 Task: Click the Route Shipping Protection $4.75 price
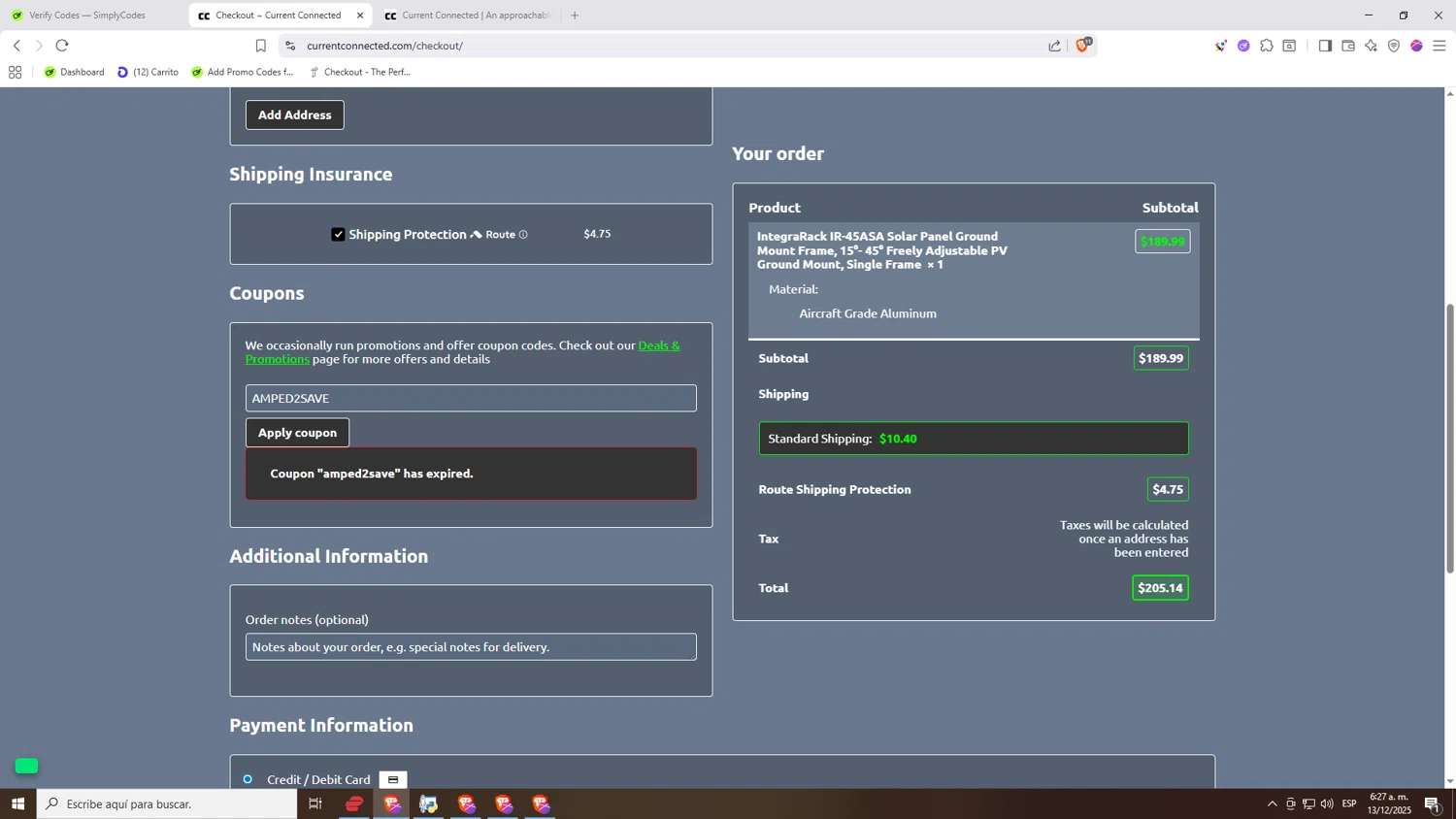pos(1168,489)
